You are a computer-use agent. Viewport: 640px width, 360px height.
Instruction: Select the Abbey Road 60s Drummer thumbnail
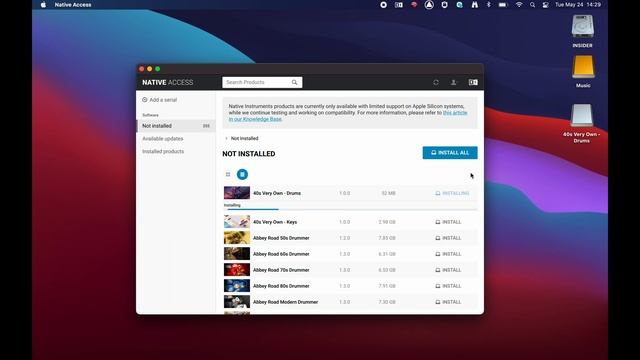237,253
